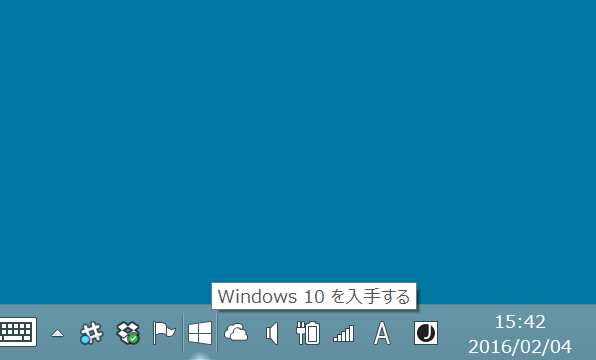596x360 pixels.
Task: Open Slack tray icon
Action: [91, 333]
